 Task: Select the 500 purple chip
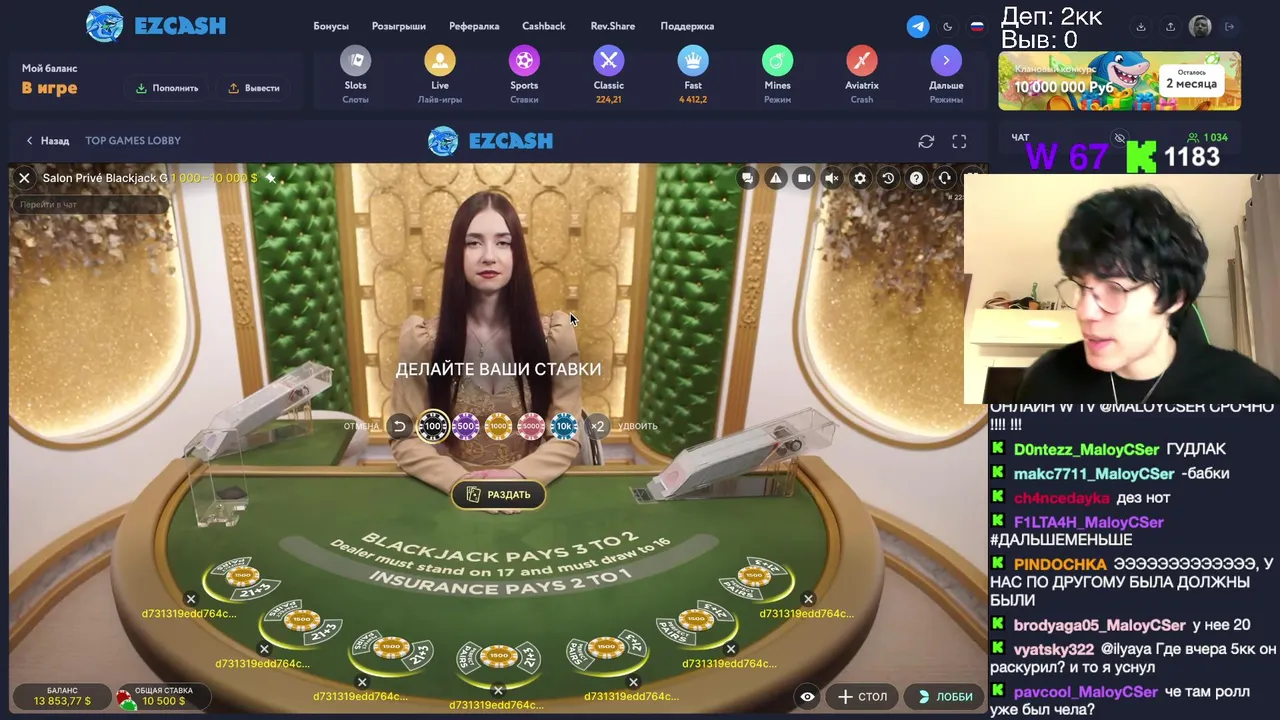pyautogui.click(x=466, y=426)
